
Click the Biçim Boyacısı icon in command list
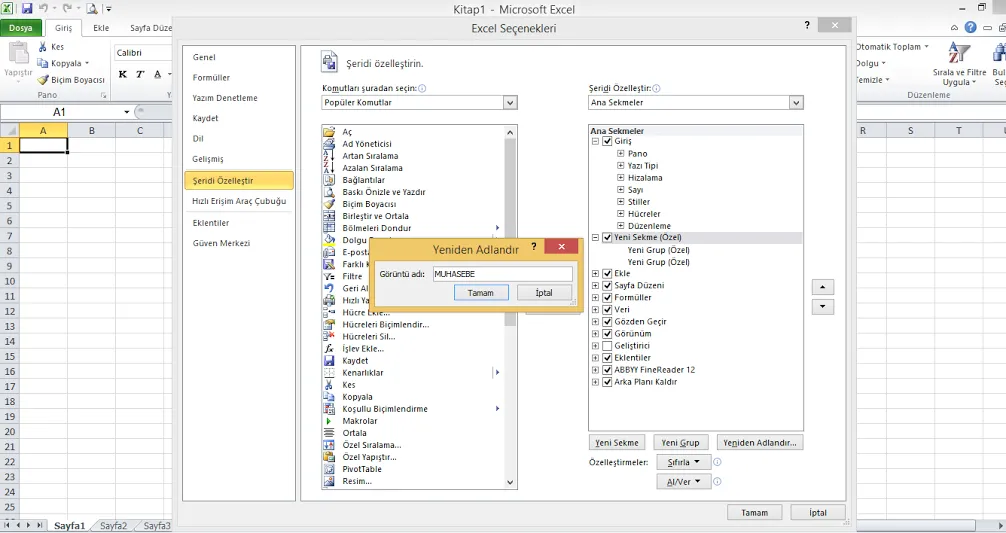pyautogui.click(x=329, y=204)
